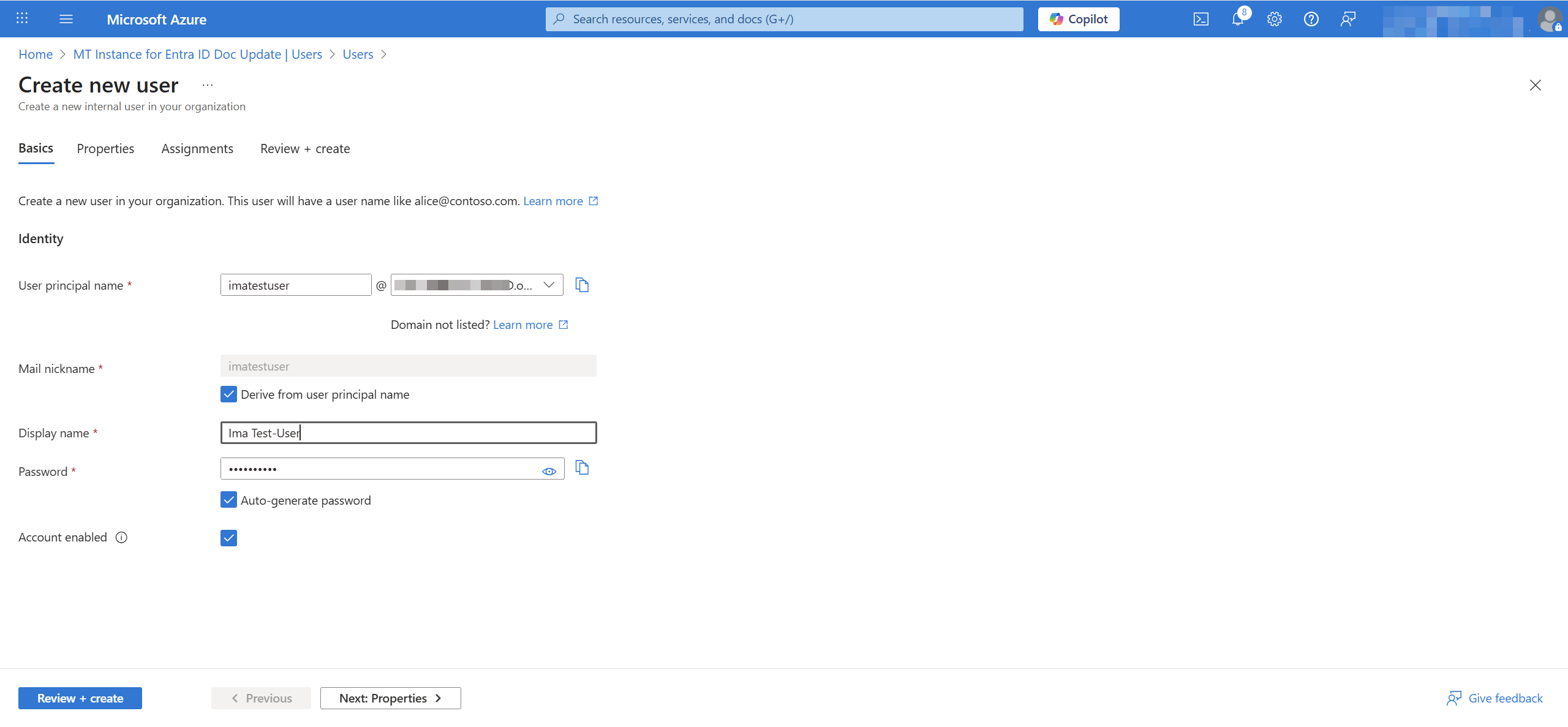This screenshot has width=1568, height=727.
Task: Open the domain selection dropdown
Action: (x=548, y=284)
